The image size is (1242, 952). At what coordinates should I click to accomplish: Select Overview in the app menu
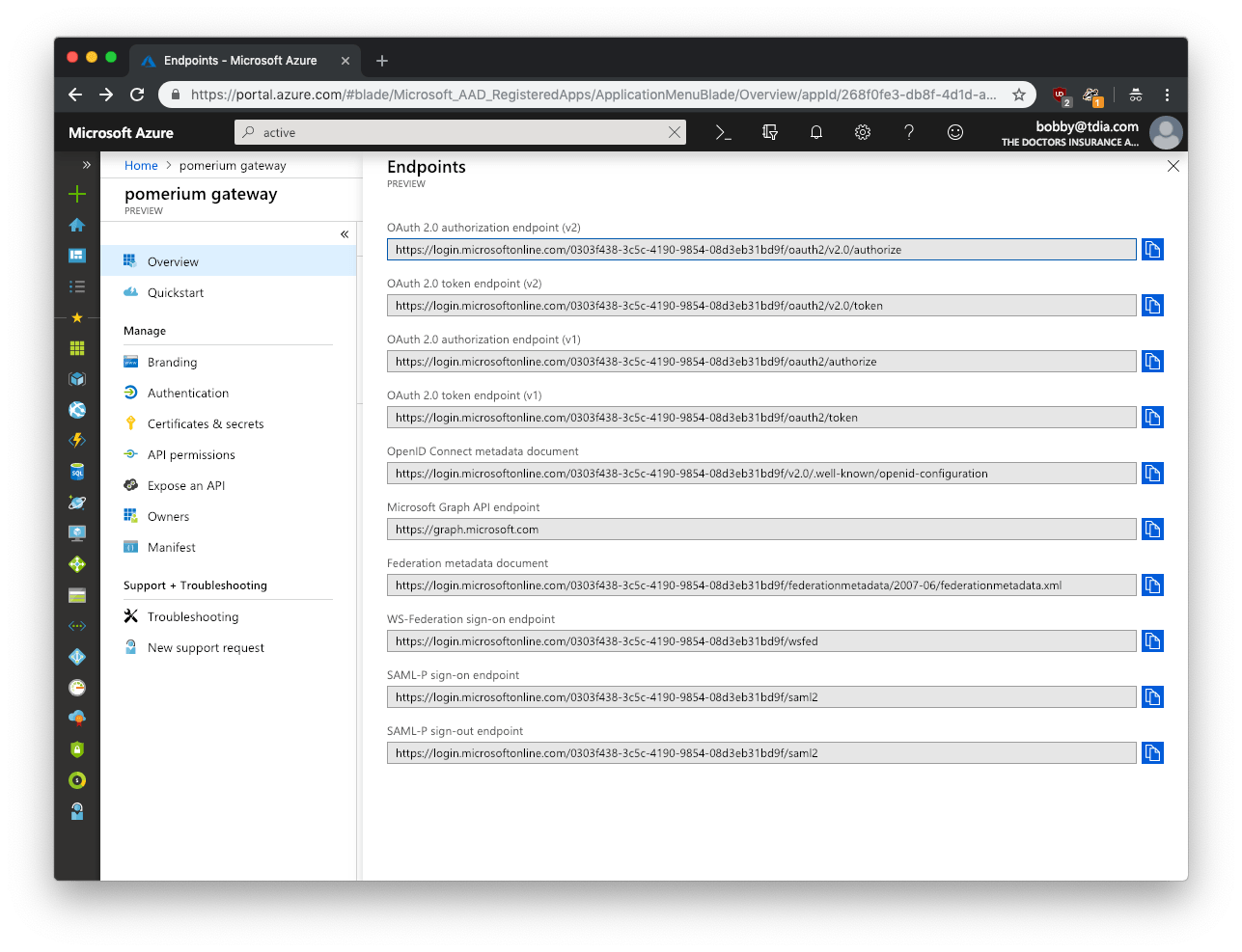pyautogui.click(x=229, y=261)
